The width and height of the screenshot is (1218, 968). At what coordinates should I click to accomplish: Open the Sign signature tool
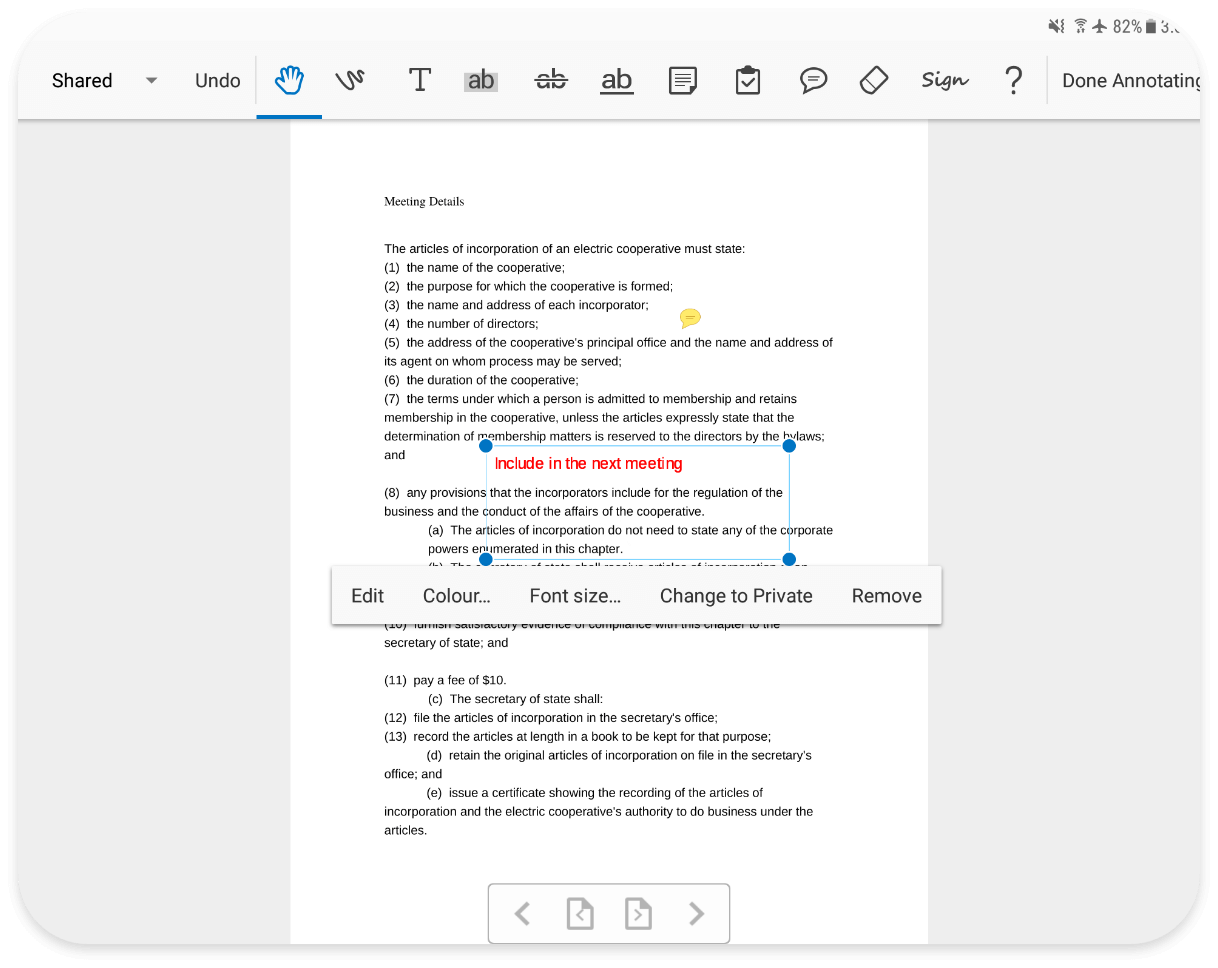click(944, 80)
